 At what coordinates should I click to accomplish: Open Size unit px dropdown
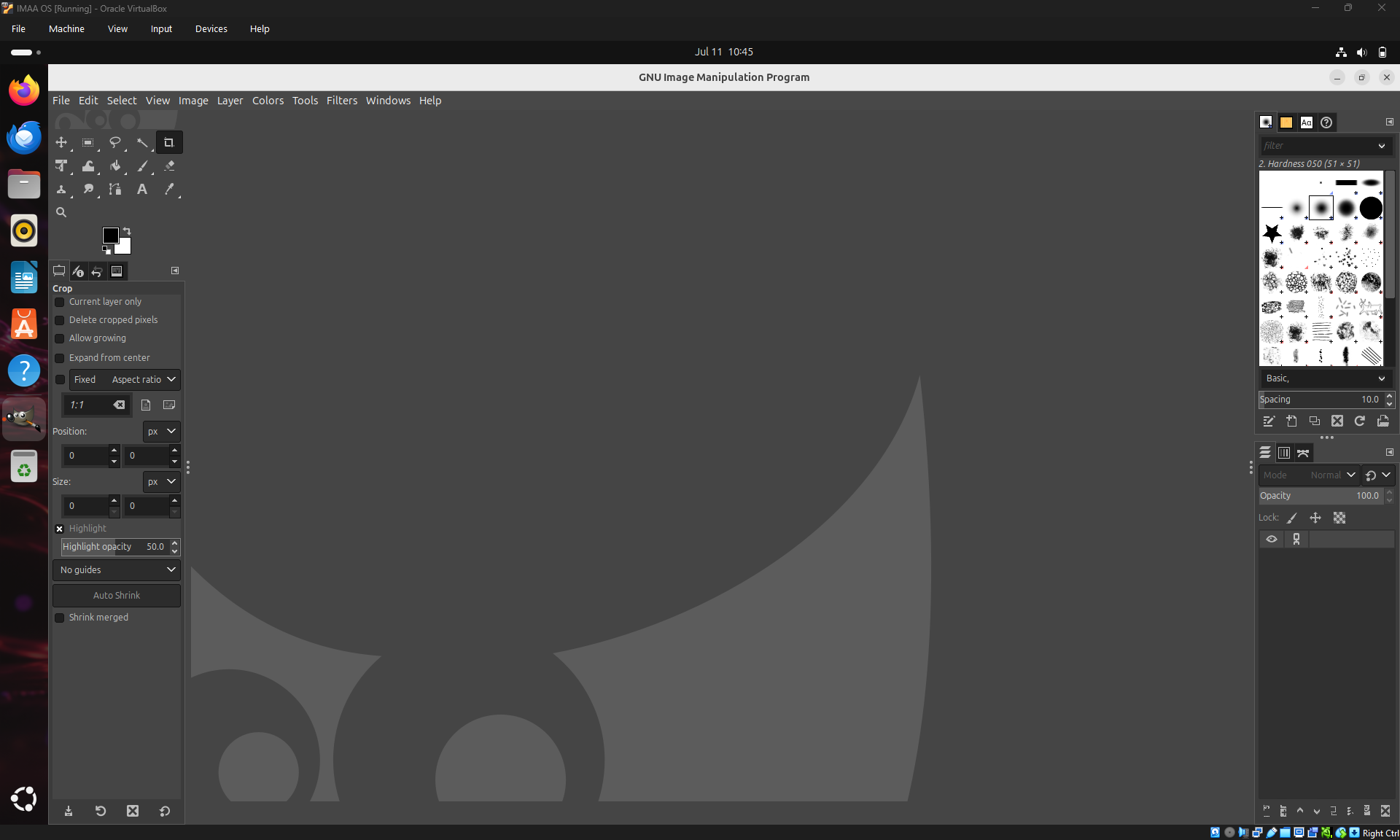pyautogui.click(x=161, y=482)
